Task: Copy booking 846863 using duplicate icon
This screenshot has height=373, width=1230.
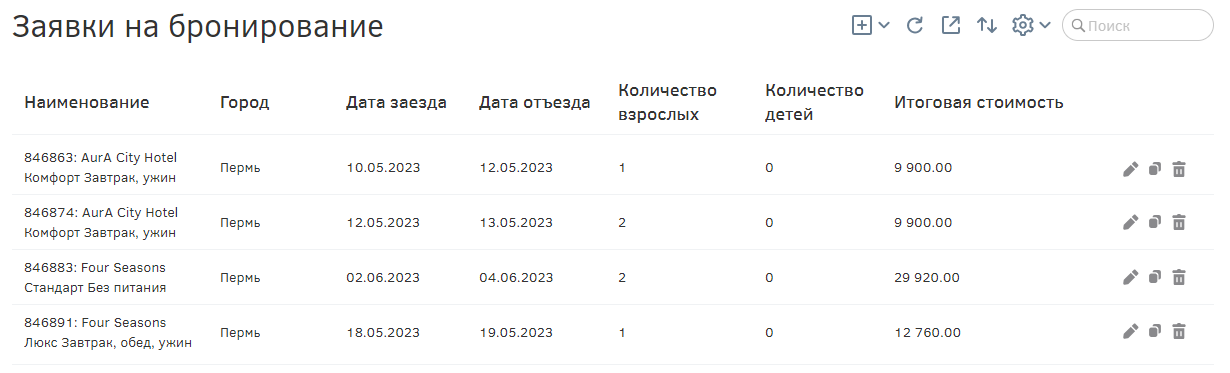Action: pyautogui.click(x=1154, y=169)
